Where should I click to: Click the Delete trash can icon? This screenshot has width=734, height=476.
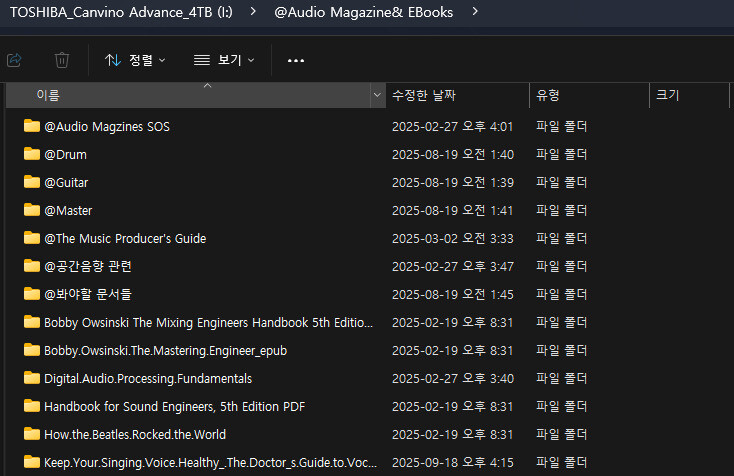click(62, 60)
